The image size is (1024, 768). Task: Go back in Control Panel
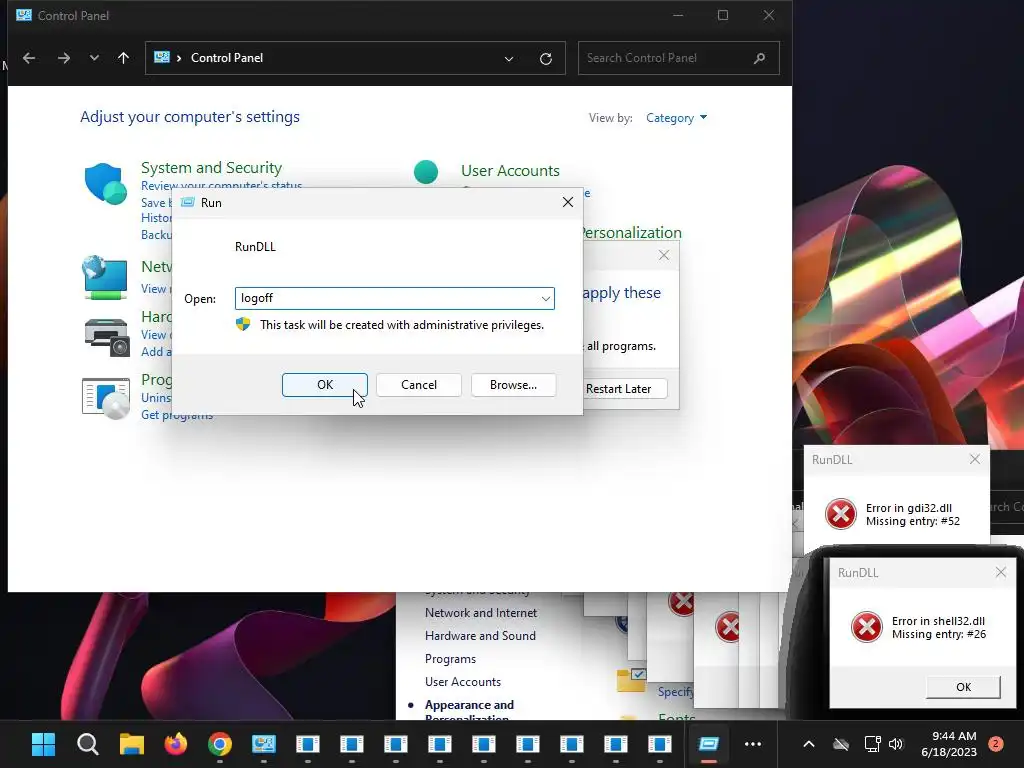point(29,58)
